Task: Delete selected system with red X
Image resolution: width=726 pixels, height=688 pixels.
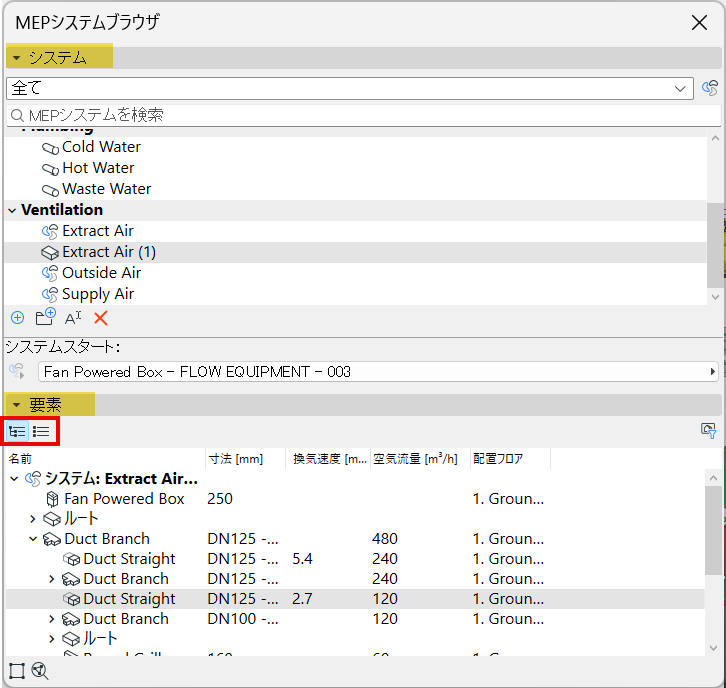Action: pyautogui.click(x=100, y=318)
